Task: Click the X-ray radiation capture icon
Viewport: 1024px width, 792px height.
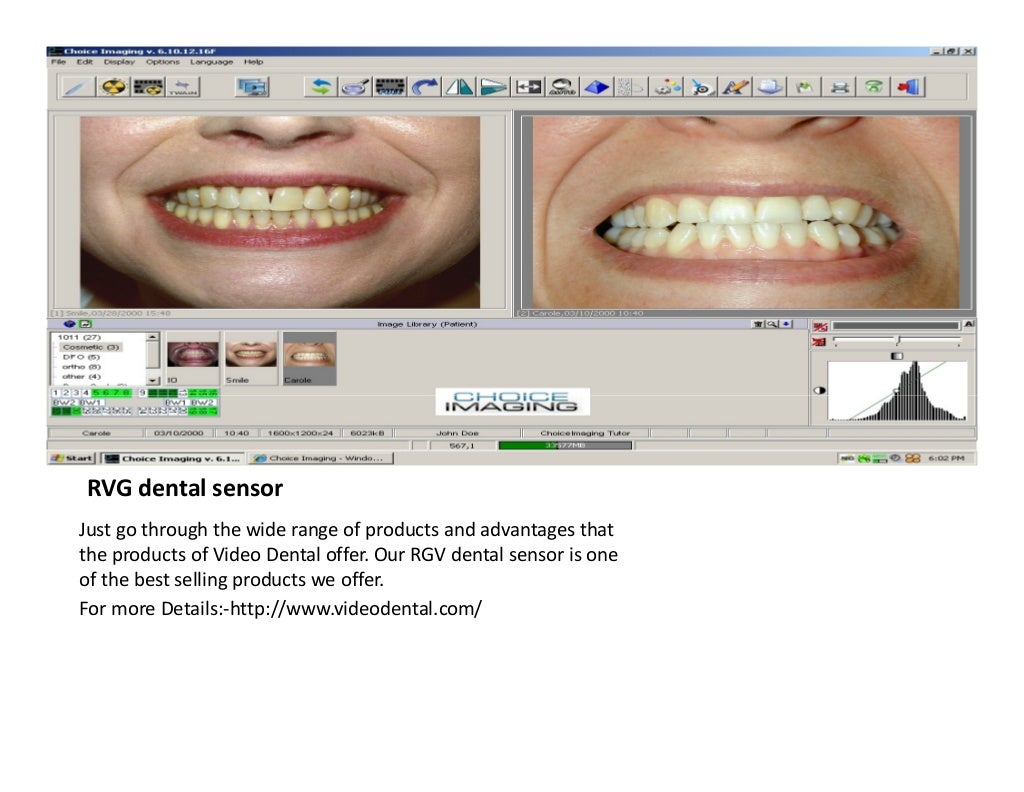Action: coord(113,87)
